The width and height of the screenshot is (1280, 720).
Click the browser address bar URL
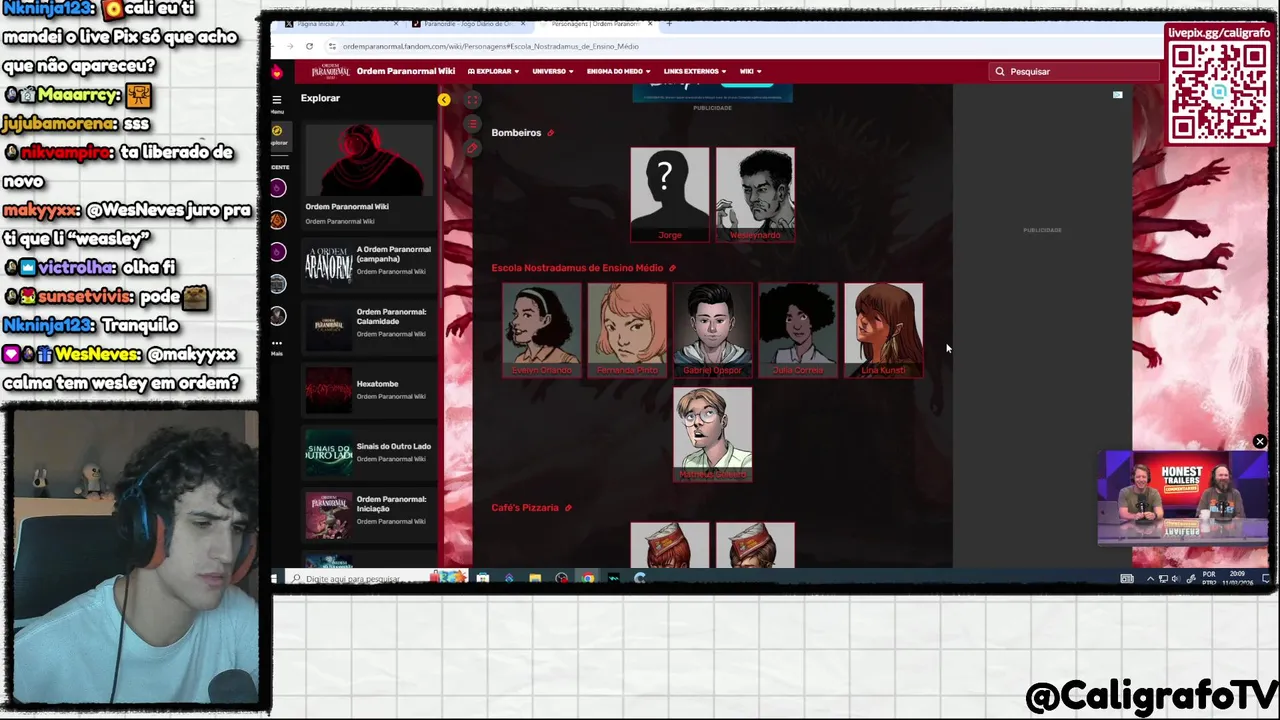tap(491, 46)
